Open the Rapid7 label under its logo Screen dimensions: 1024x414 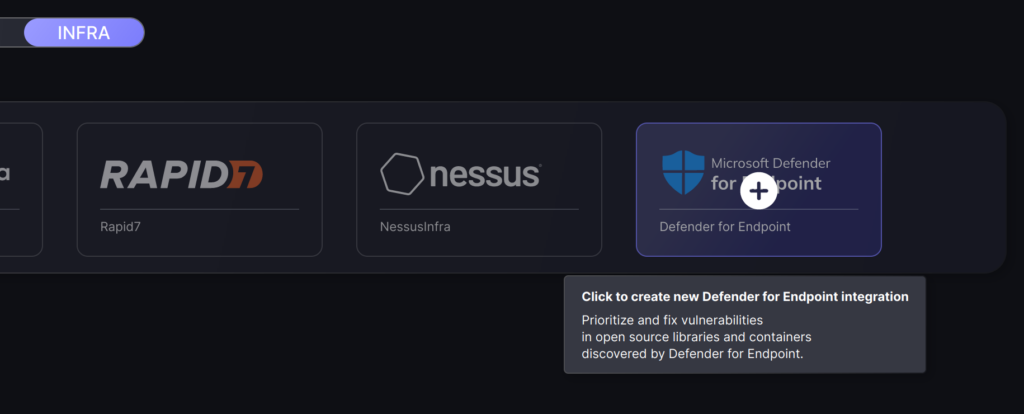[x=120, y=227]
